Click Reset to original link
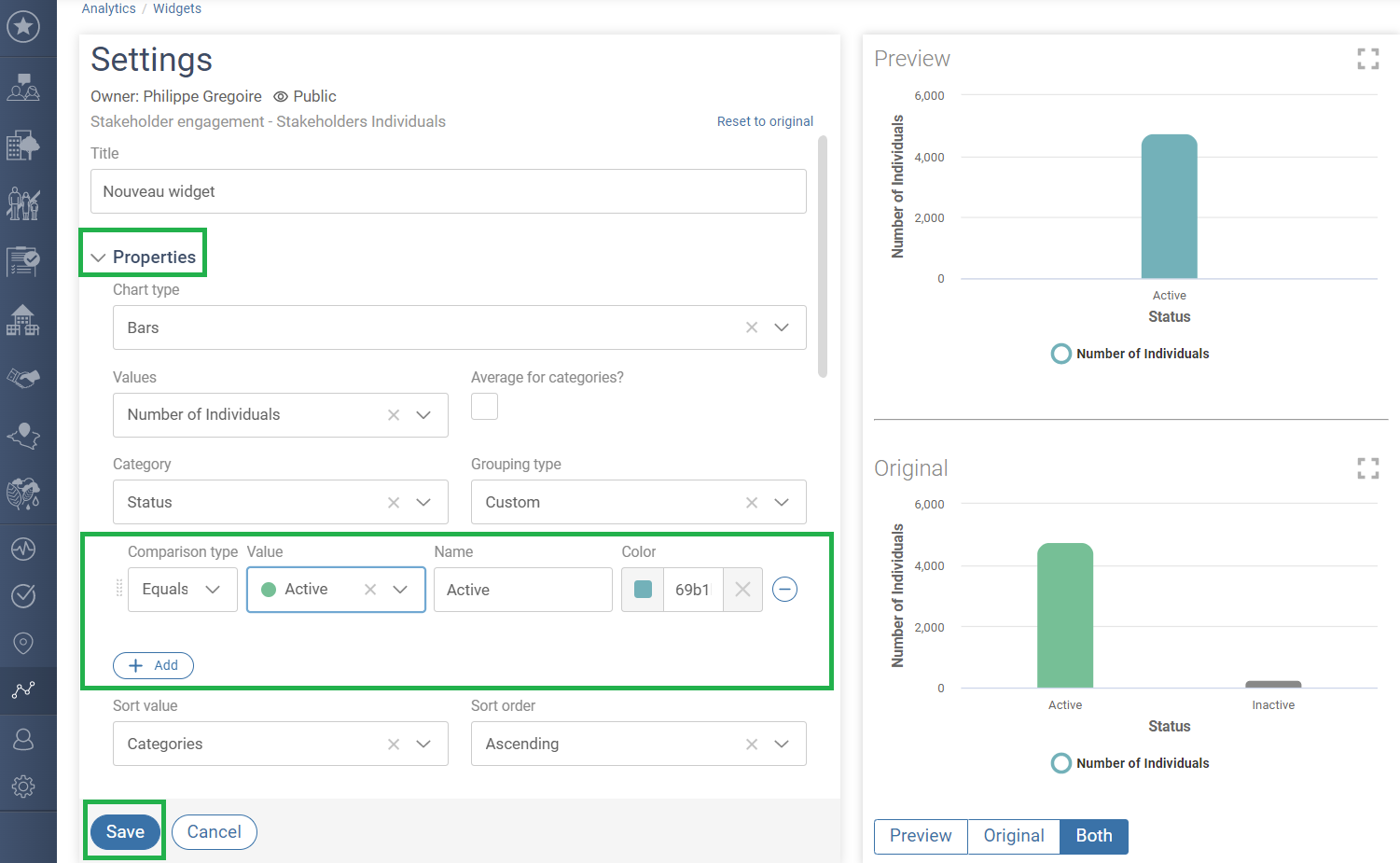 [765, 121]
